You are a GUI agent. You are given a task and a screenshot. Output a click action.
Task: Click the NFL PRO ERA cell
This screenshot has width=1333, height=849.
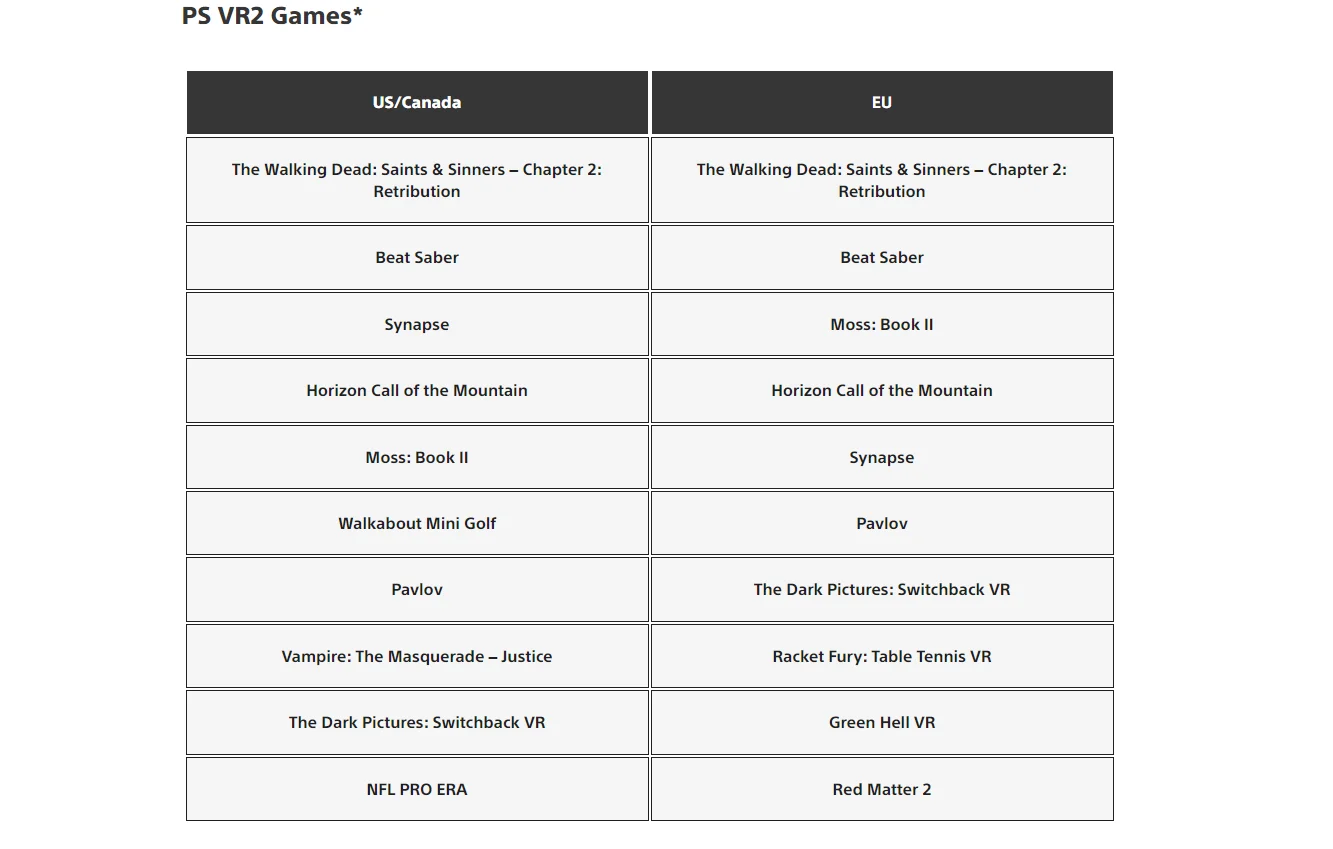point(417,789)
